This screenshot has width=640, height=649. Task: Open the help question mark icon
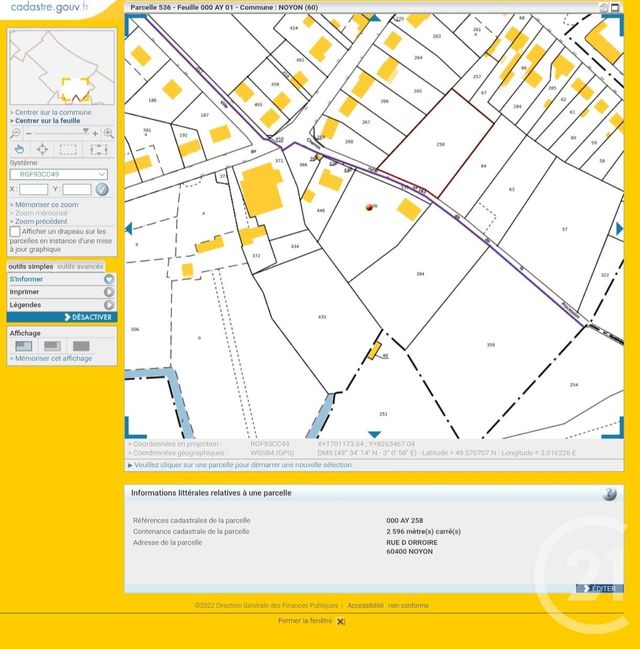(x=609, y=494)
